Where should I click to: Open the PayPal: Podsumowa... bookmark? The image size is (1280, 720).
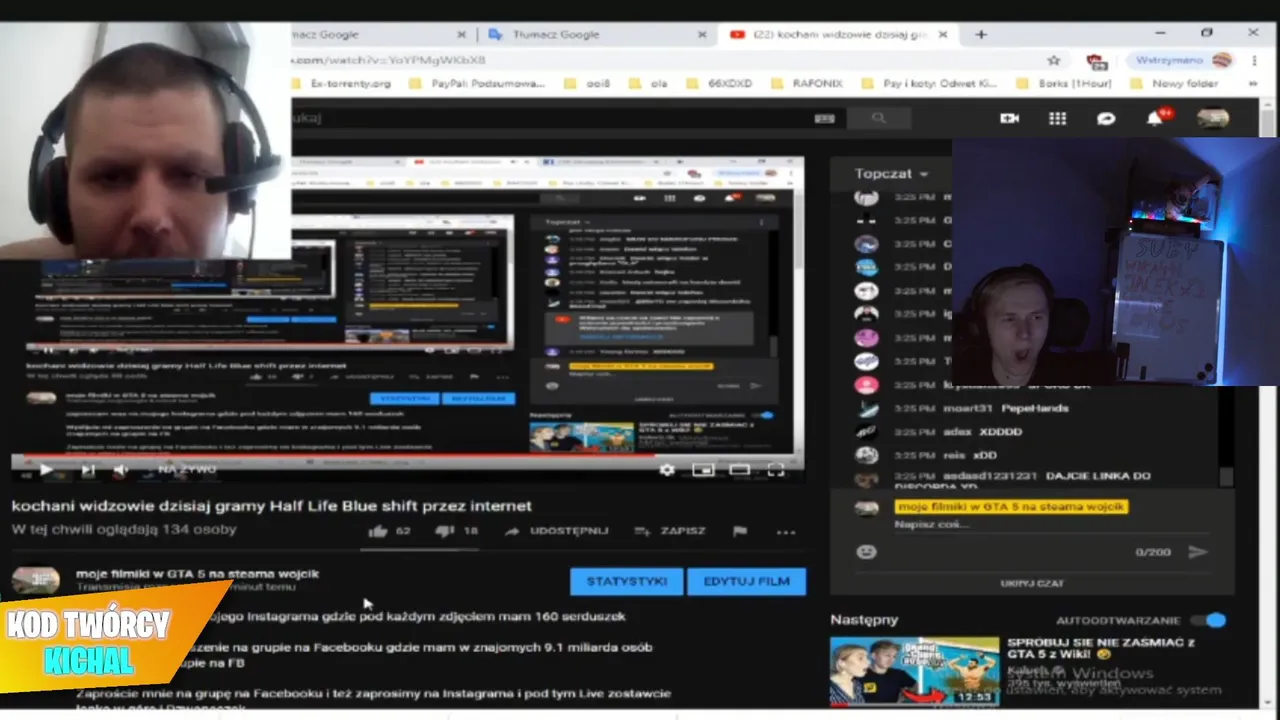pyautogui.click(x=479, y=84)
